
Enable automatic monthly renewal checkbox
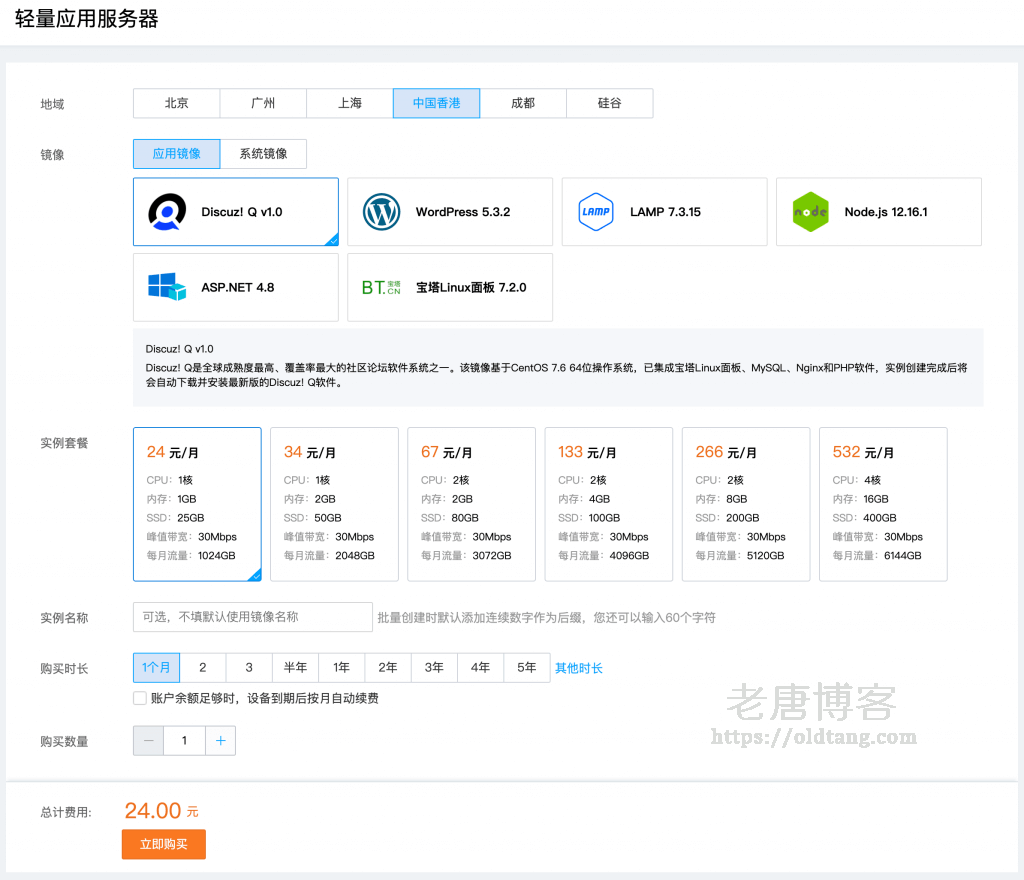point(139,697)
